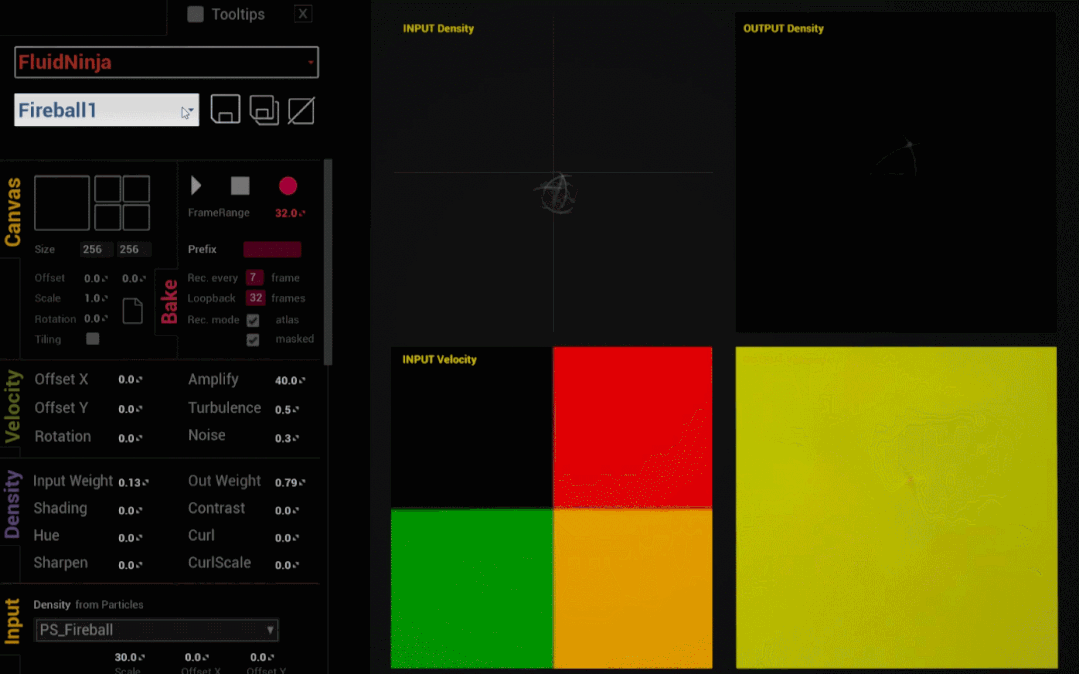Image resolution: width=1079 pixels, height=674 pixels.
Task: Click the save preset icon
Action: point(225,109)
